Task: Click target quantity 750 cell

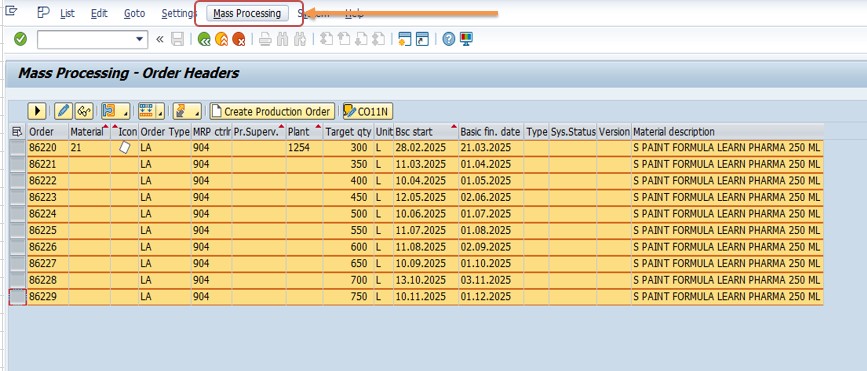Action: tap(348, 297)
